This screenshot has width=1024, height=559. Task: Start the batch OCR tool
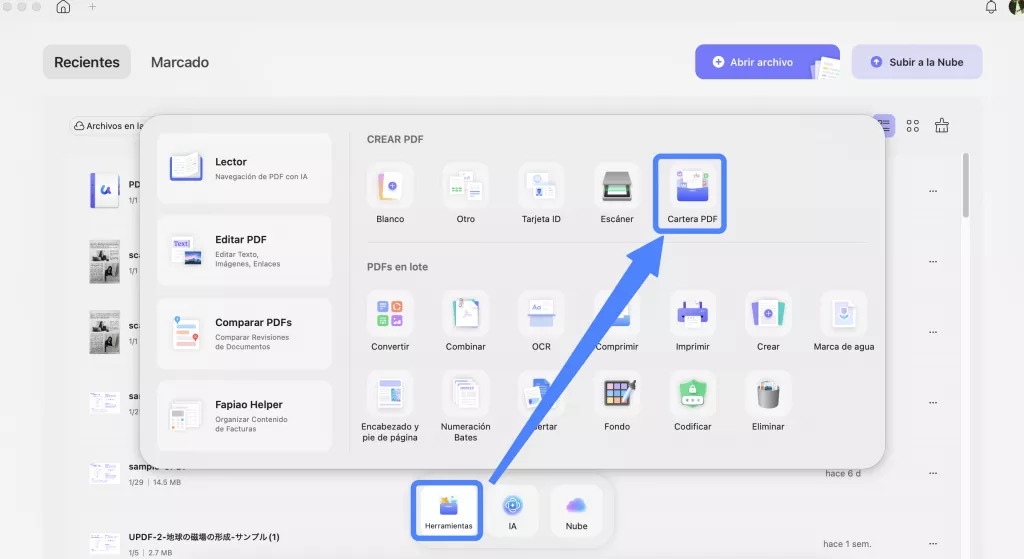point(541,322)
